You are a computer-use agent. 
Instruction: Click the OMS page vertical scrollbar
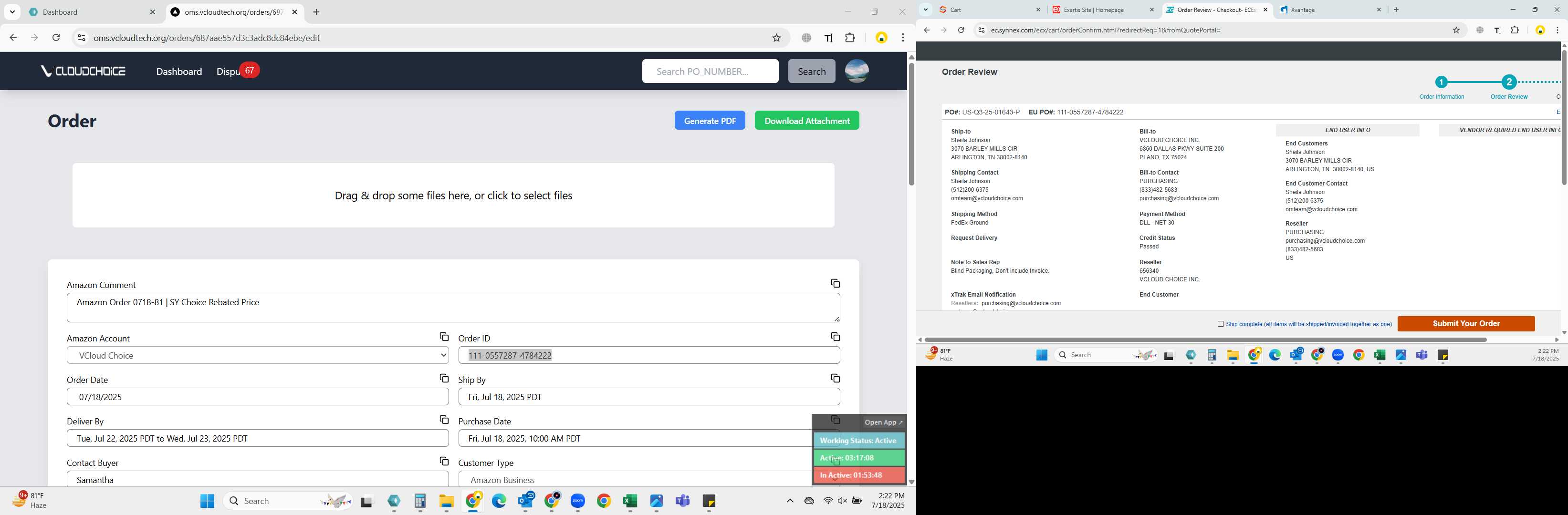point(911,124)
